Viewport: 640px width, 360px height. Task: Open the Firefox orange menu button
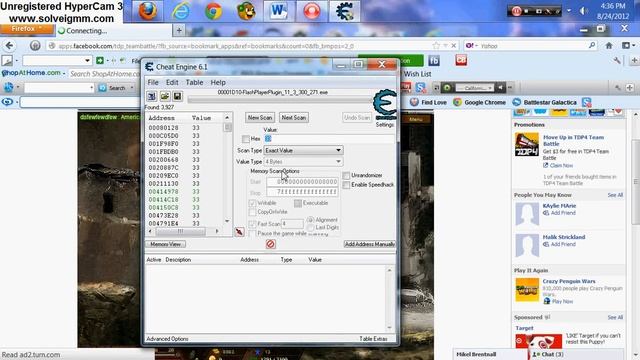pos(27,29)
